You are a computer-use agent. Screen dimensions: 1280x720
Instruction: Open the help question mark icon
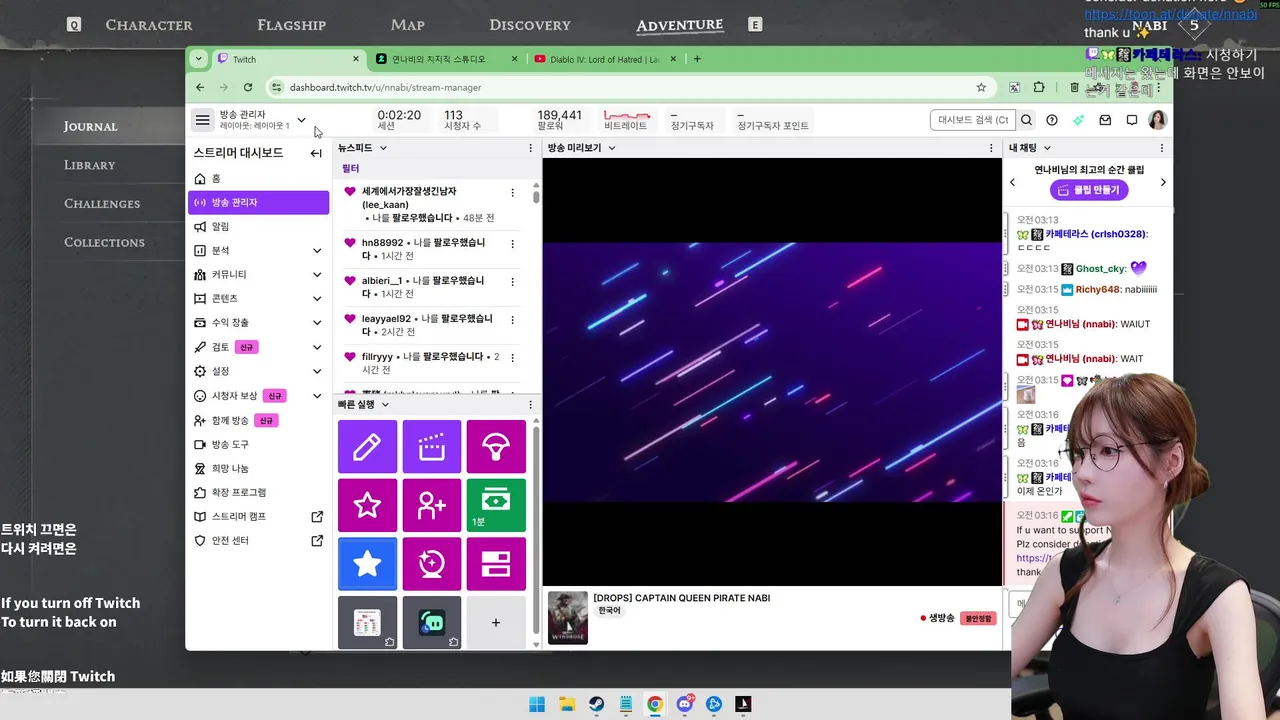(x=1052, y=120)
